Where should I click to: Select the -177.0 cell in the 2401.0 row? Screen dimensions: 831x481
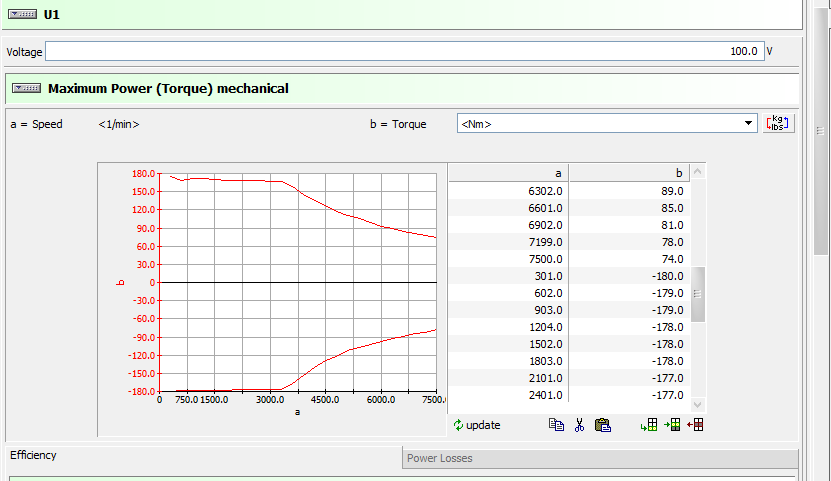[x=629, y=395]
